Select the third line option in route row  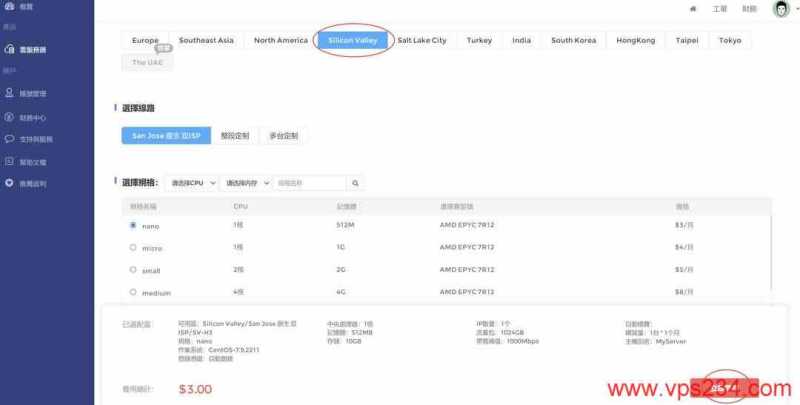click(284, 136)
